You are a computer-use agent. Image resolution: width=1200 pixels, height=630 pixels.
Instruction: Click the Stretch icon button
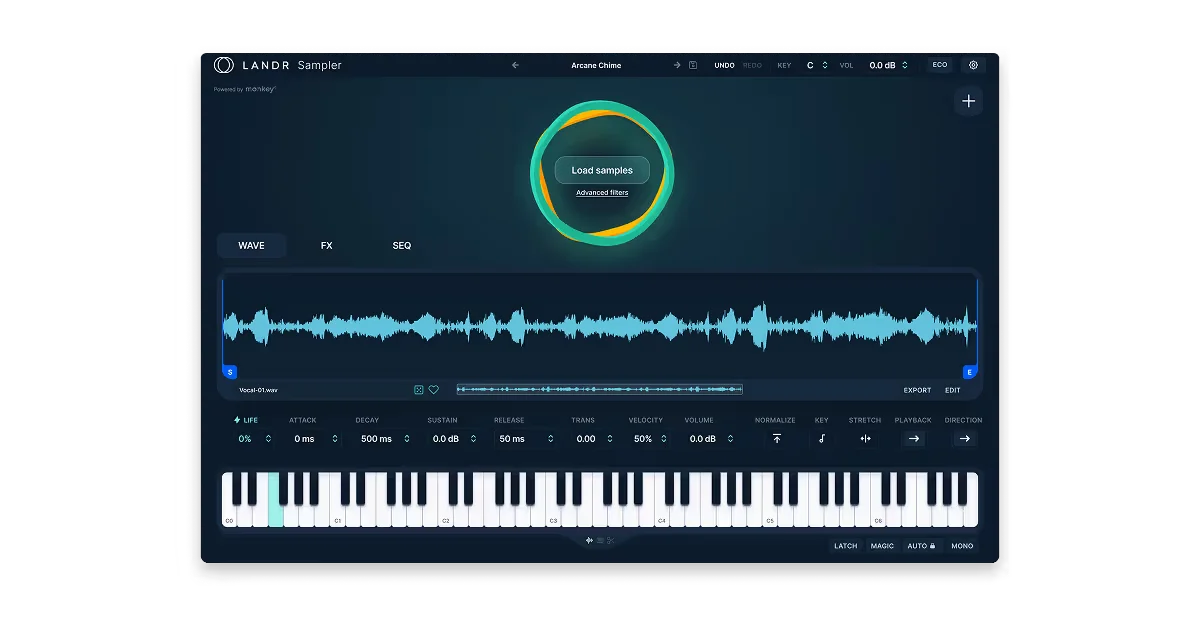click(x=866, y=438)
